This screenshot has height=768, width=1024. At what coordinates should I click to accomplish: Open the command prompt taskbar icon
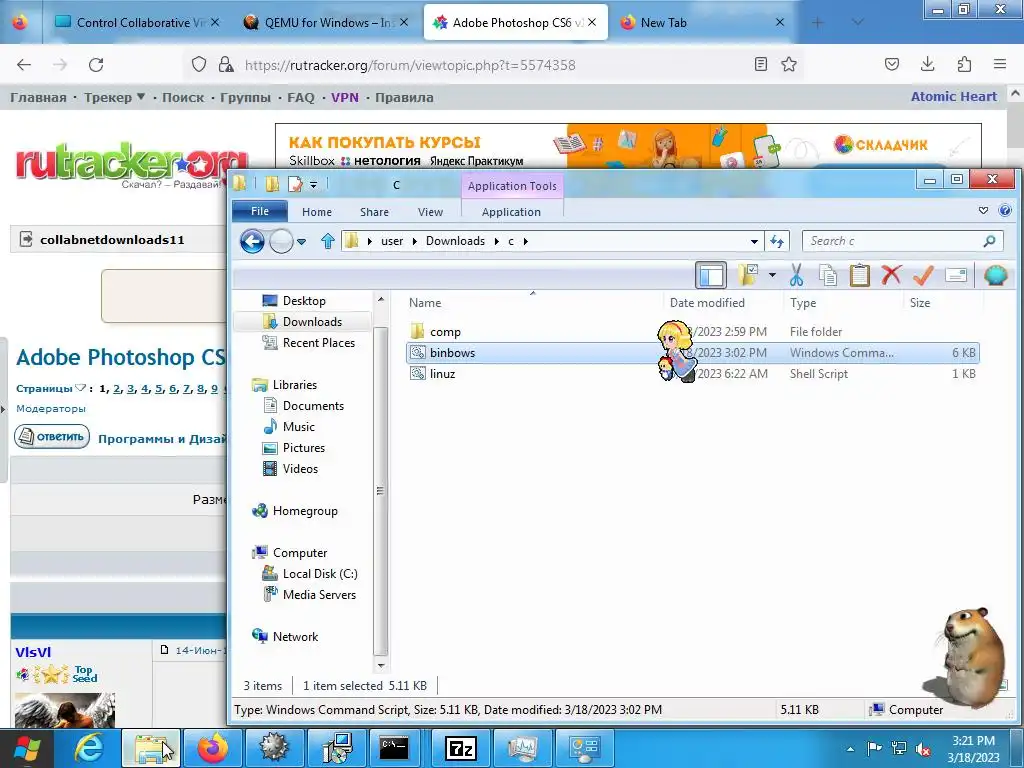click(394, 748)
